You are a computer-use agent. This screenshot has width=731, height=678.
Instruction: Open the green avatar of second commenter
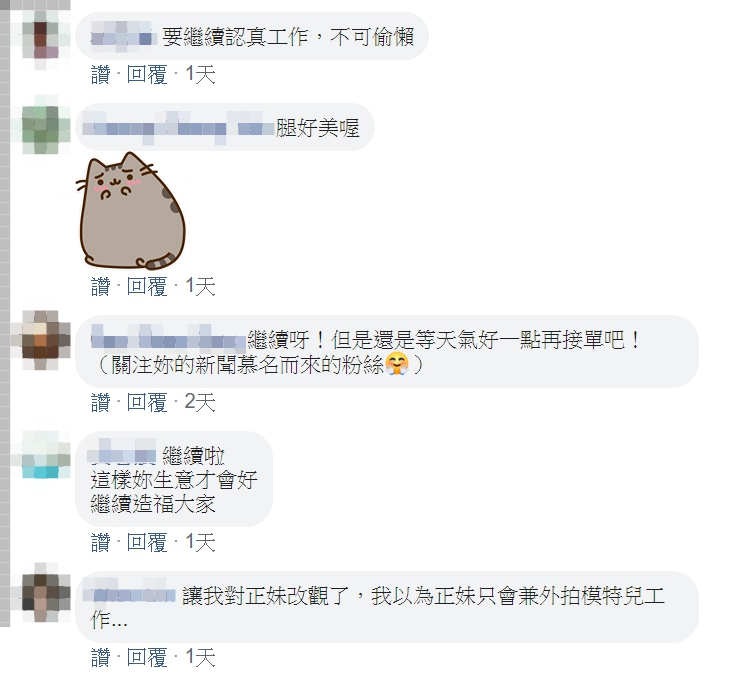41,125
